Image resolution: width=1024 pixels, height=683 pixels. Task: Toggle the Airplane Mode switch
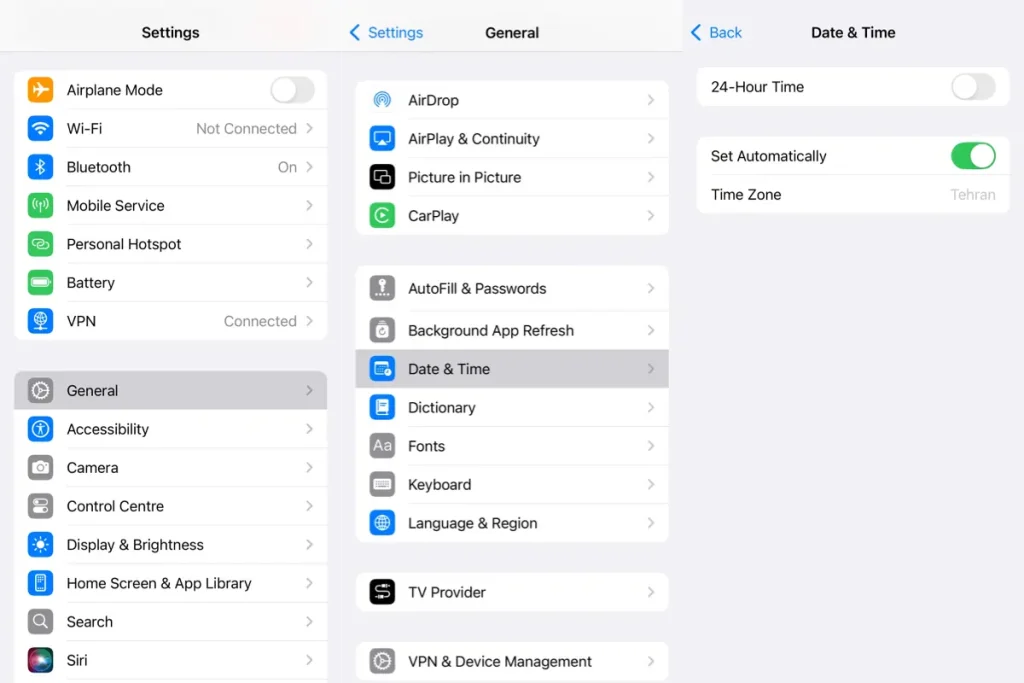[x=293, y=89]
